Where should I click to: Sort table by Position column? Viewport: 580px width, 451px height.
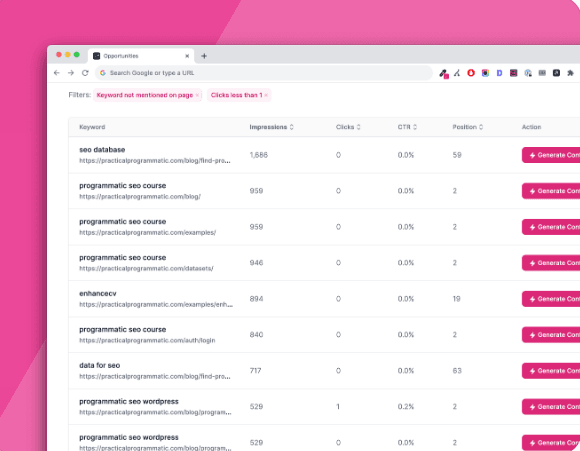point(468,127)
